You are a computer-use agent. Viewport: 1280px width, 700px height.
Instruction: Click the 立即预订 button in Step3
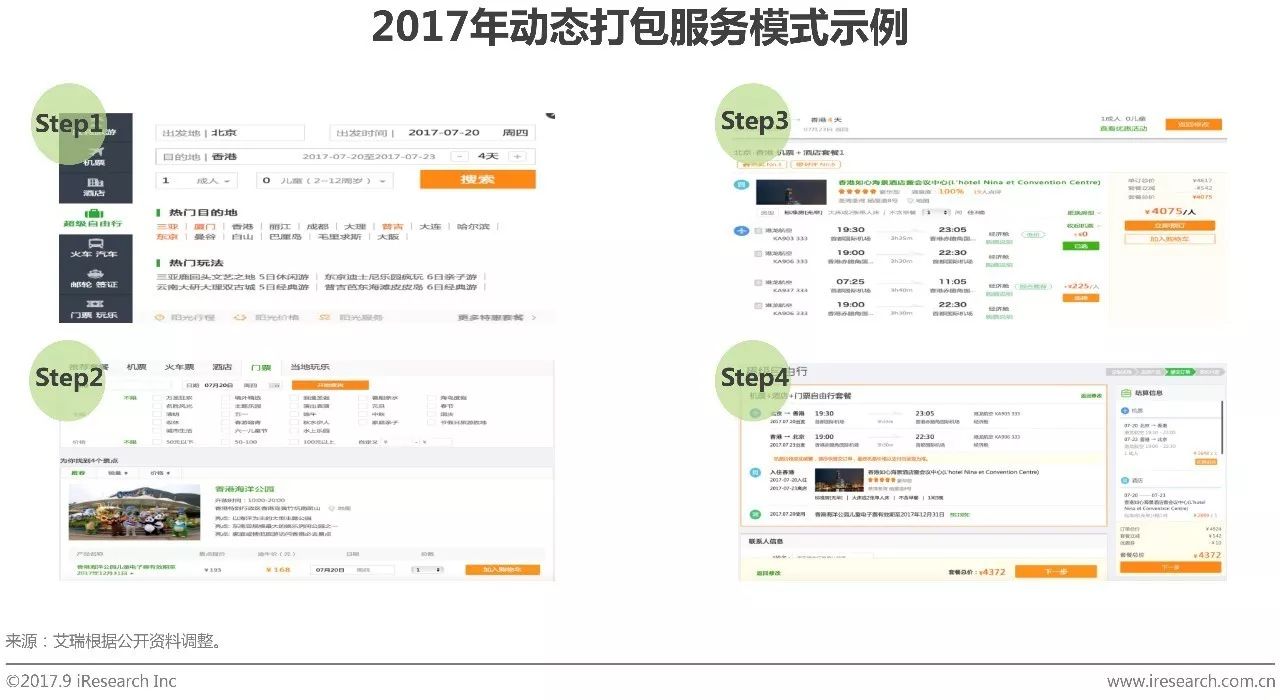click(x=1169, y=225)
